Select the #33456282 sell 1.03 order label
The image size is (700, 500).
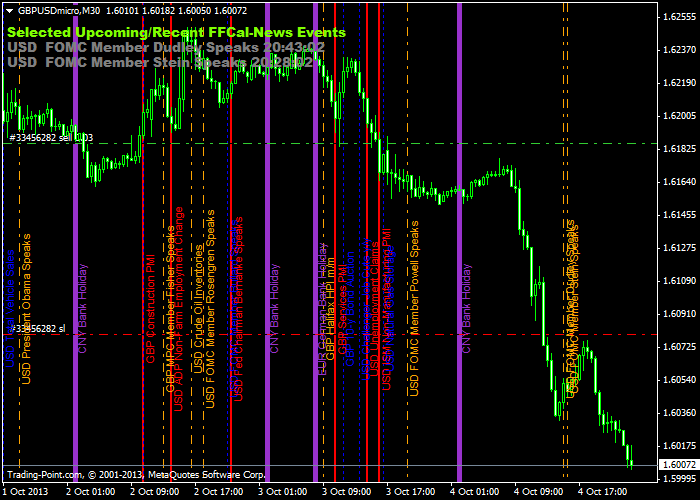[51, 138]
